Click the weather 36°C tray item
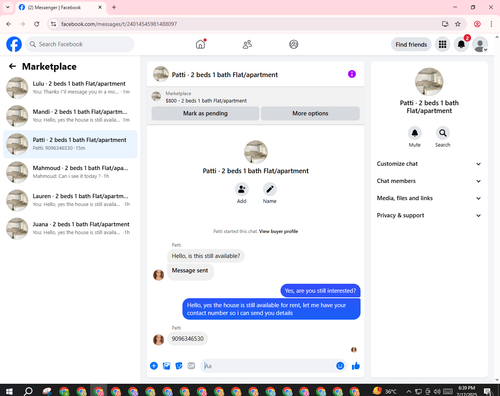 [385, 391]
